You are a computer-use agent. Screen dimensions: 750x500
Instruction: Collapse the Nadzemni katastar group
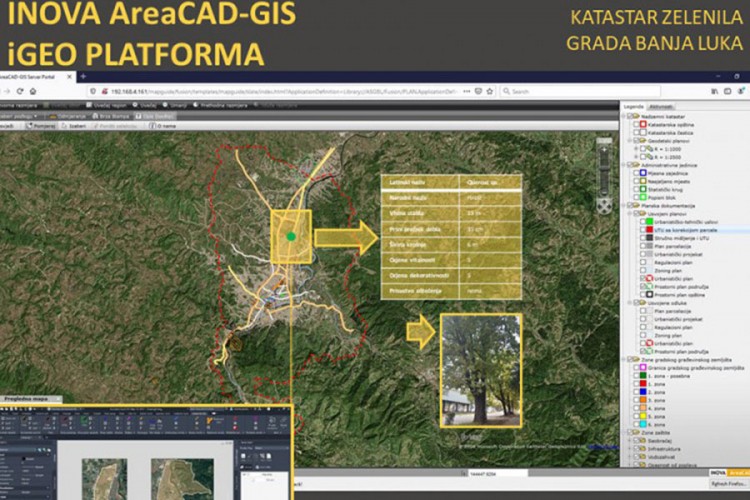[623, 116]
